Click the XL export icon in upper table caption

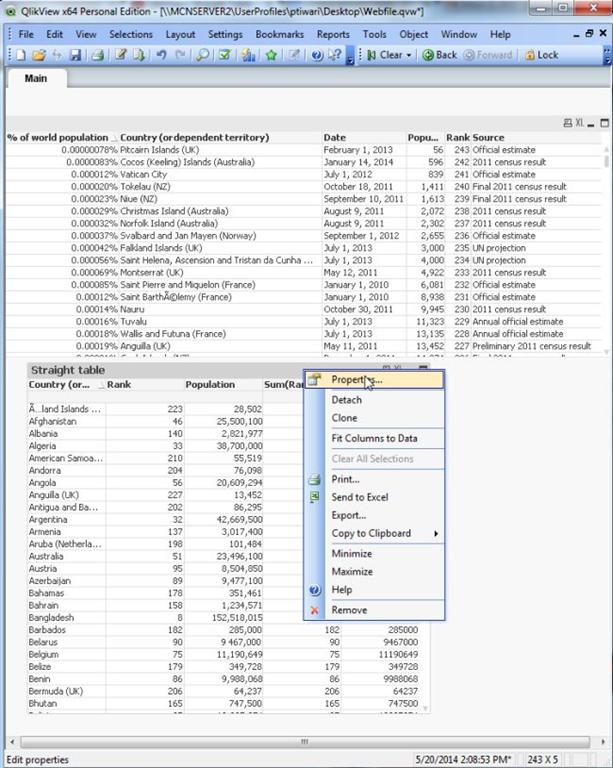(579, 123)
